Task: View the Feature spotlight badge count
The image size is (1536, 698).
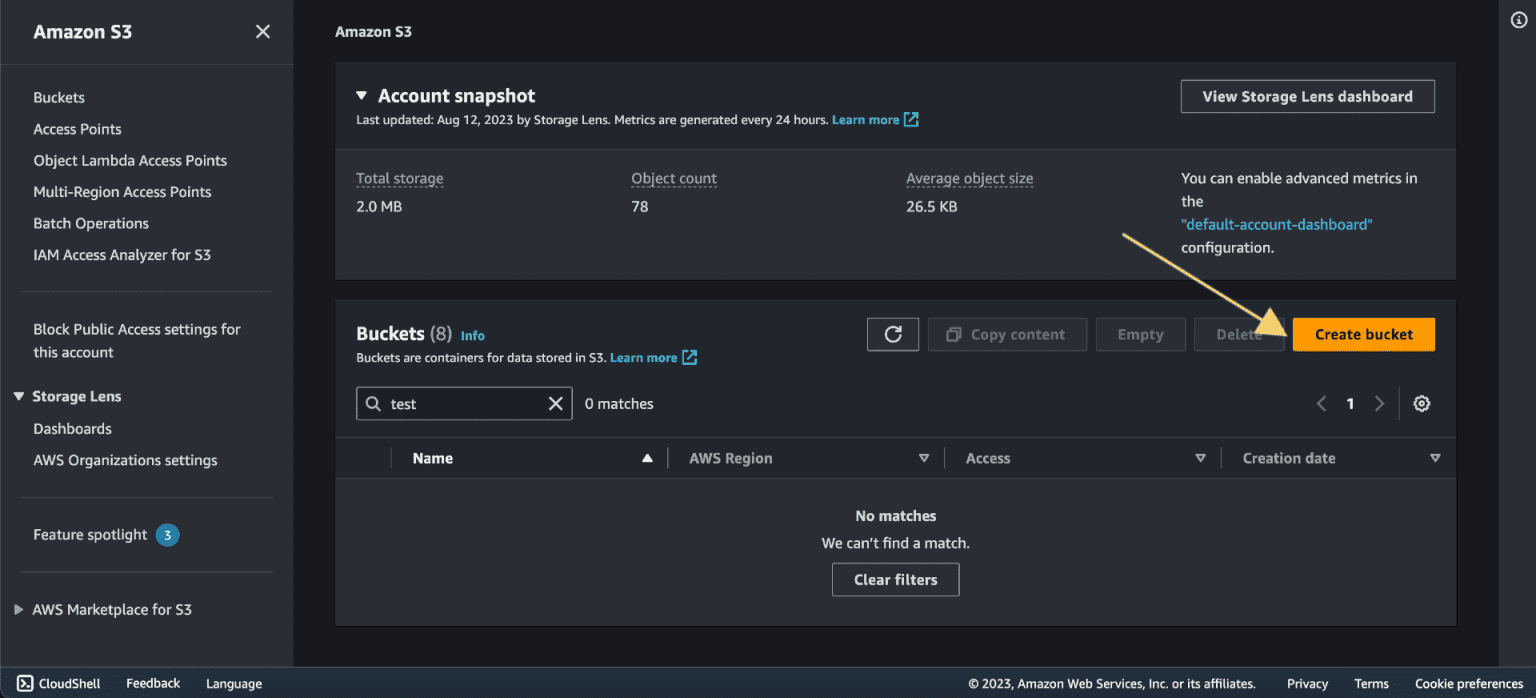Action: click(167, 534)
